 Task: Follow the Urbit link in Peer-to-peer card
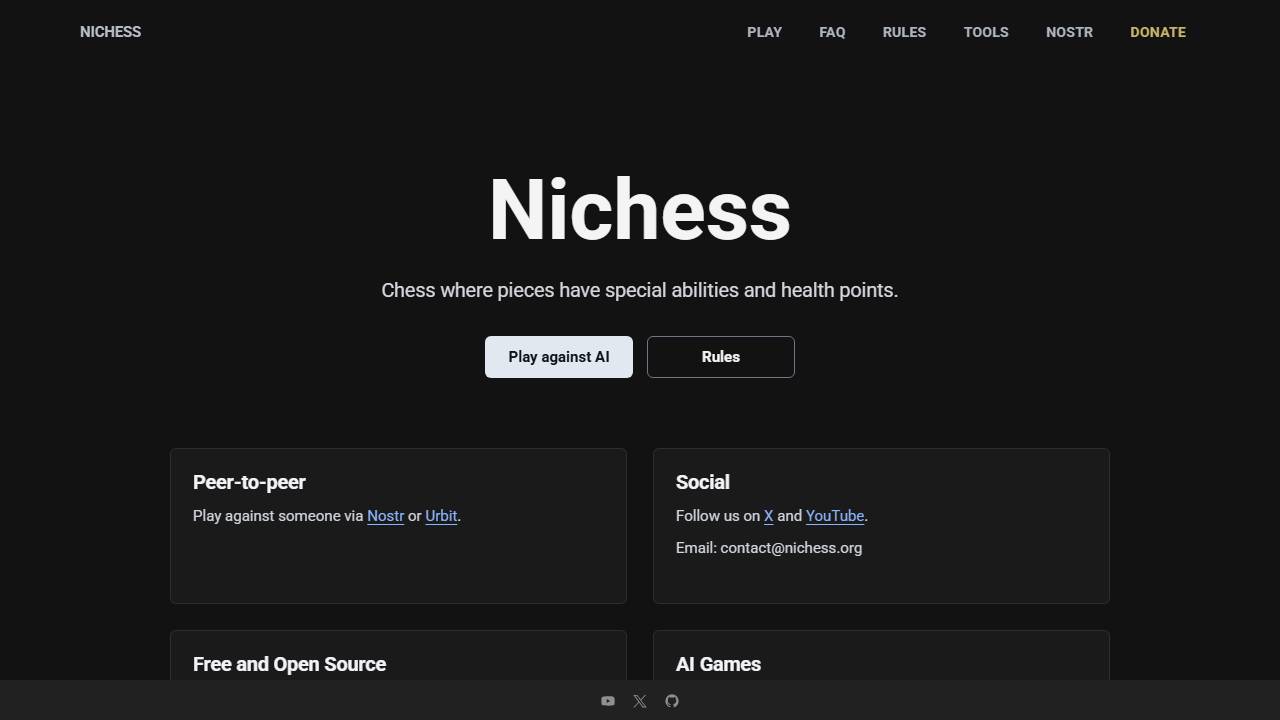(441, 516)
